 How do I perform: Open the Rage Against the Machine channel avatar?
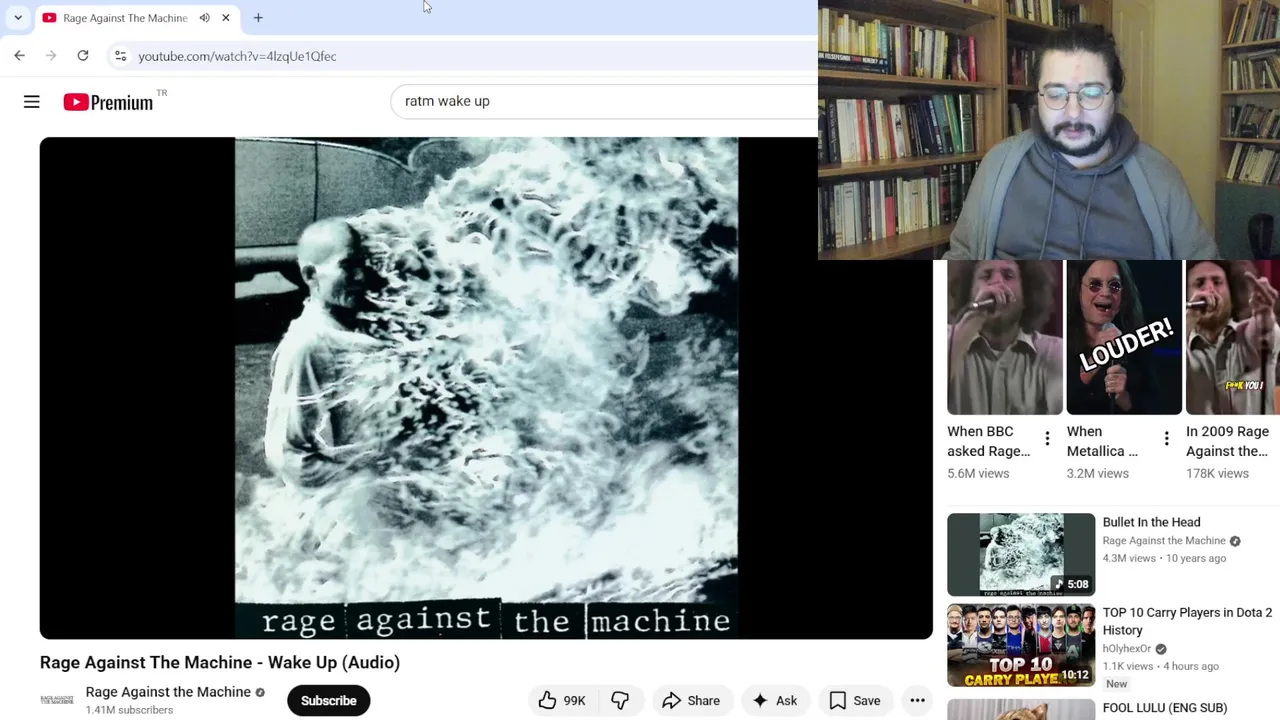coord(57,700)
